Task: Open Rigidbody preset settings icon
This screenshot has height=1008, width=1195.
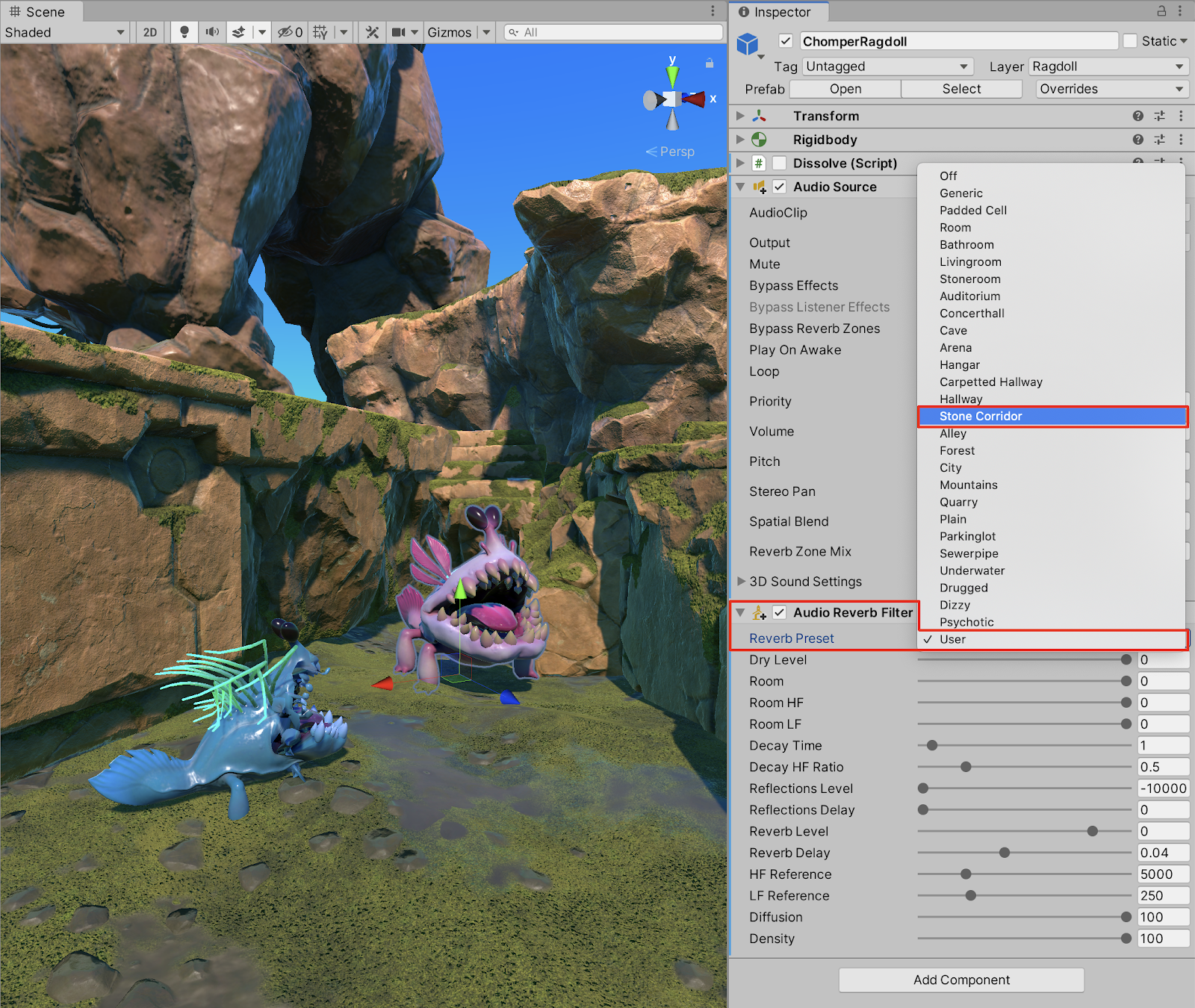Action: [1159, 140]
